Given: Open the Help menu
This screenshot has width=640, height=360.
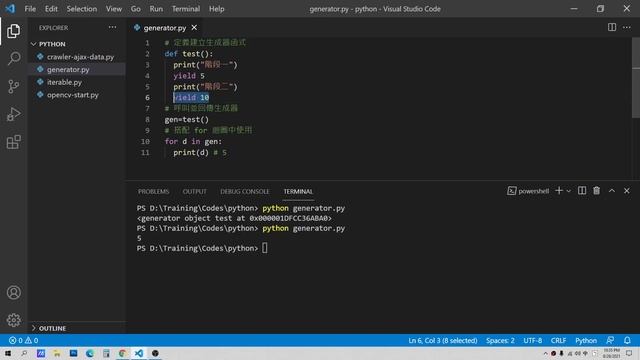Looking at the screenshot, I should (216, 9).
